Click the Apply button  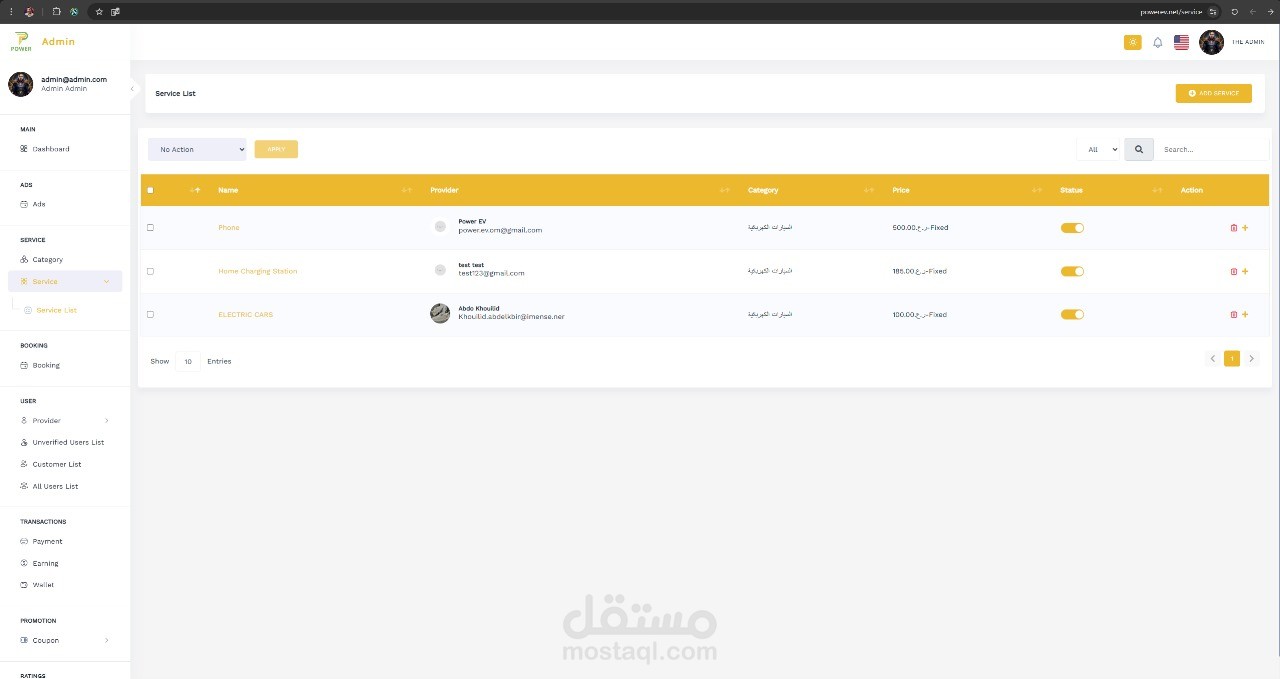click(276, 149)
